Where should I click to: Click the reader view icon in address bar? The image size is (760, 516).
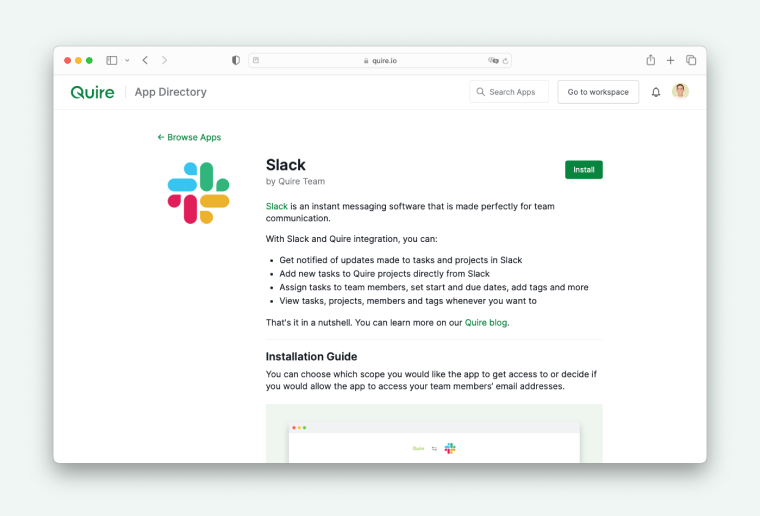[256, 60]
